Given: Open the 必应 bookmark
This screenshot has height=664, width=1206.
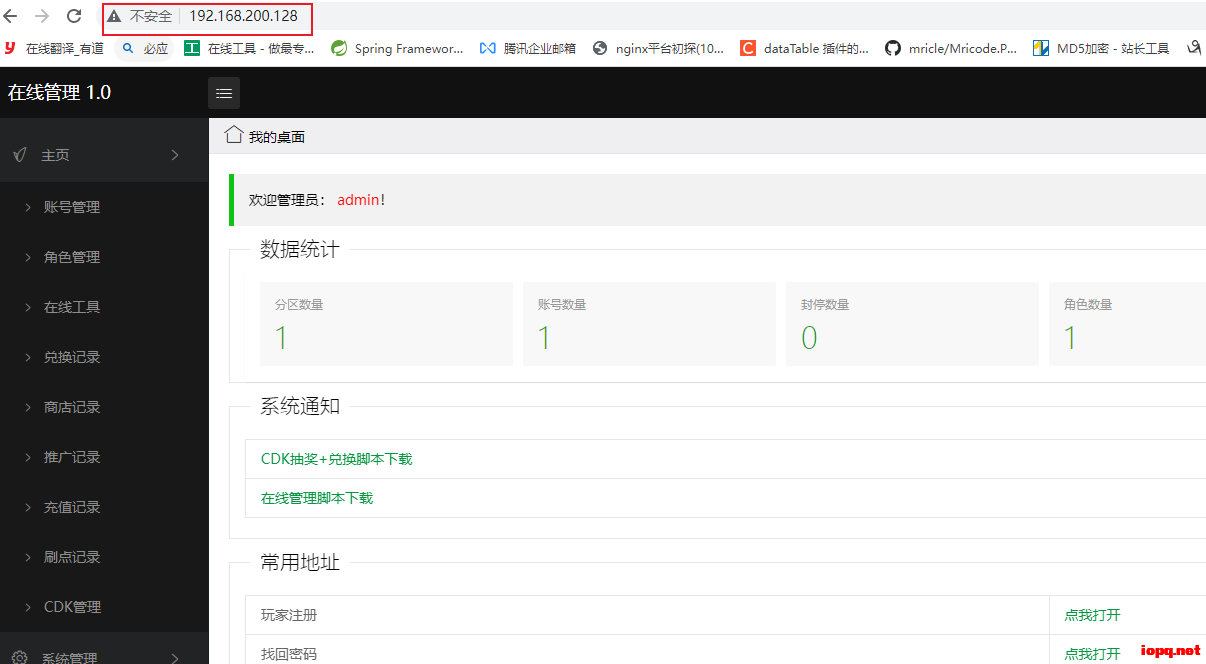Looking at the screenshot, I should point(145,48).
